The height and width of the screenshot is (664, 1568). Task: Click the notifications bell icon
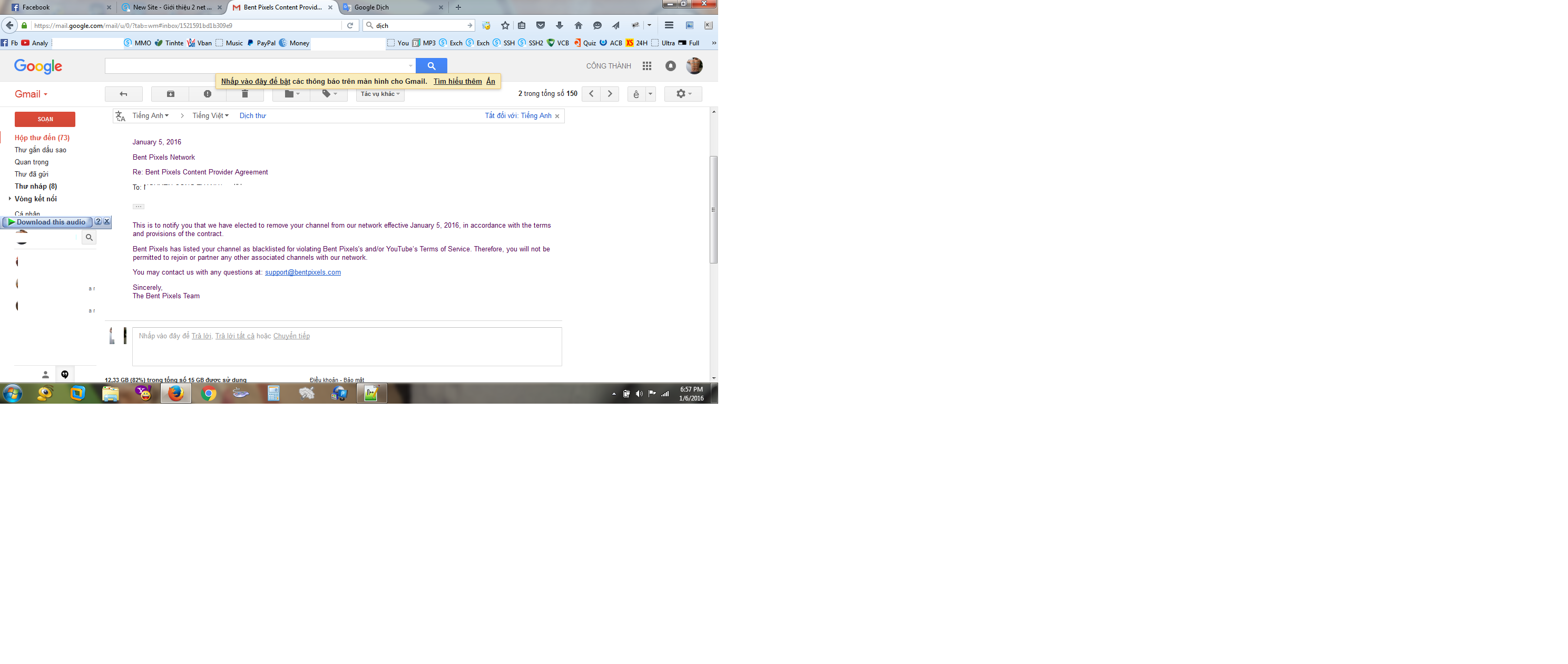(x=670, y=66)
